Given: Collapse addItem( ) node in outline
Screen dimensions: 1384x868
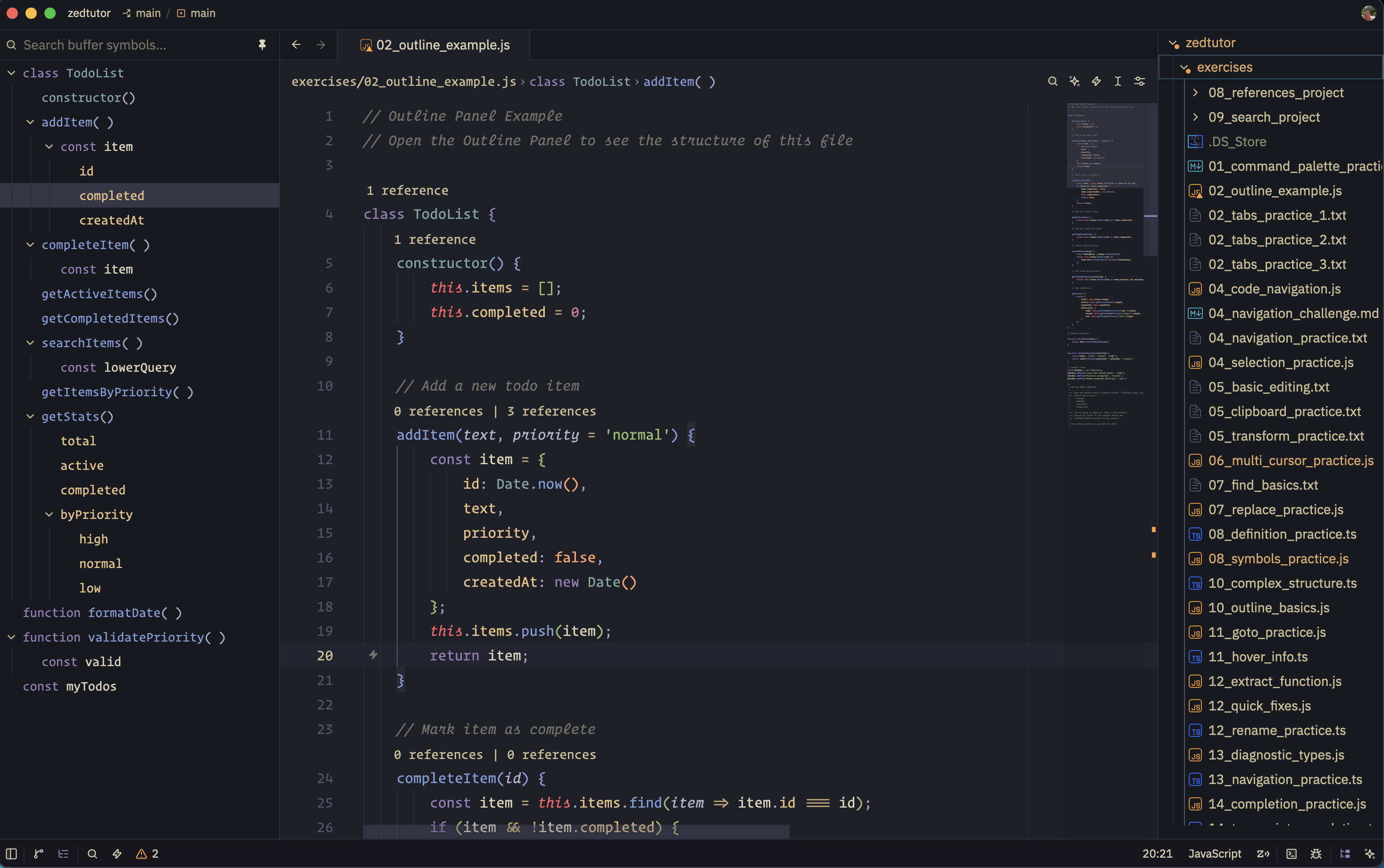Looking at the screenshot, I should (x=30, y=122).
